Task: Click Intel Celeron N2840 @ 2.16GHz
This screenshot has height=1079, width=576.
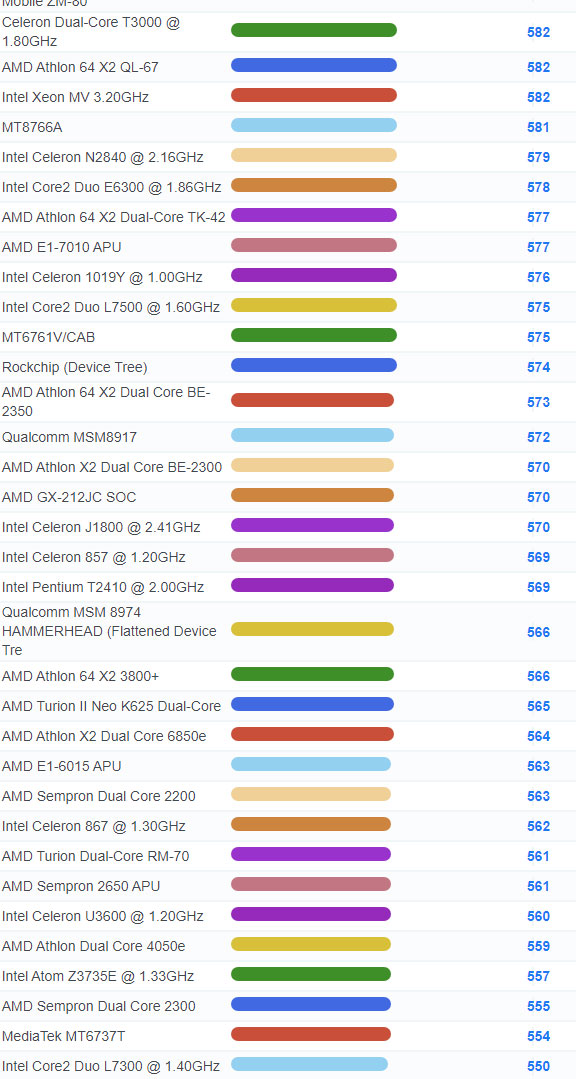Action: tap(103, 158)
